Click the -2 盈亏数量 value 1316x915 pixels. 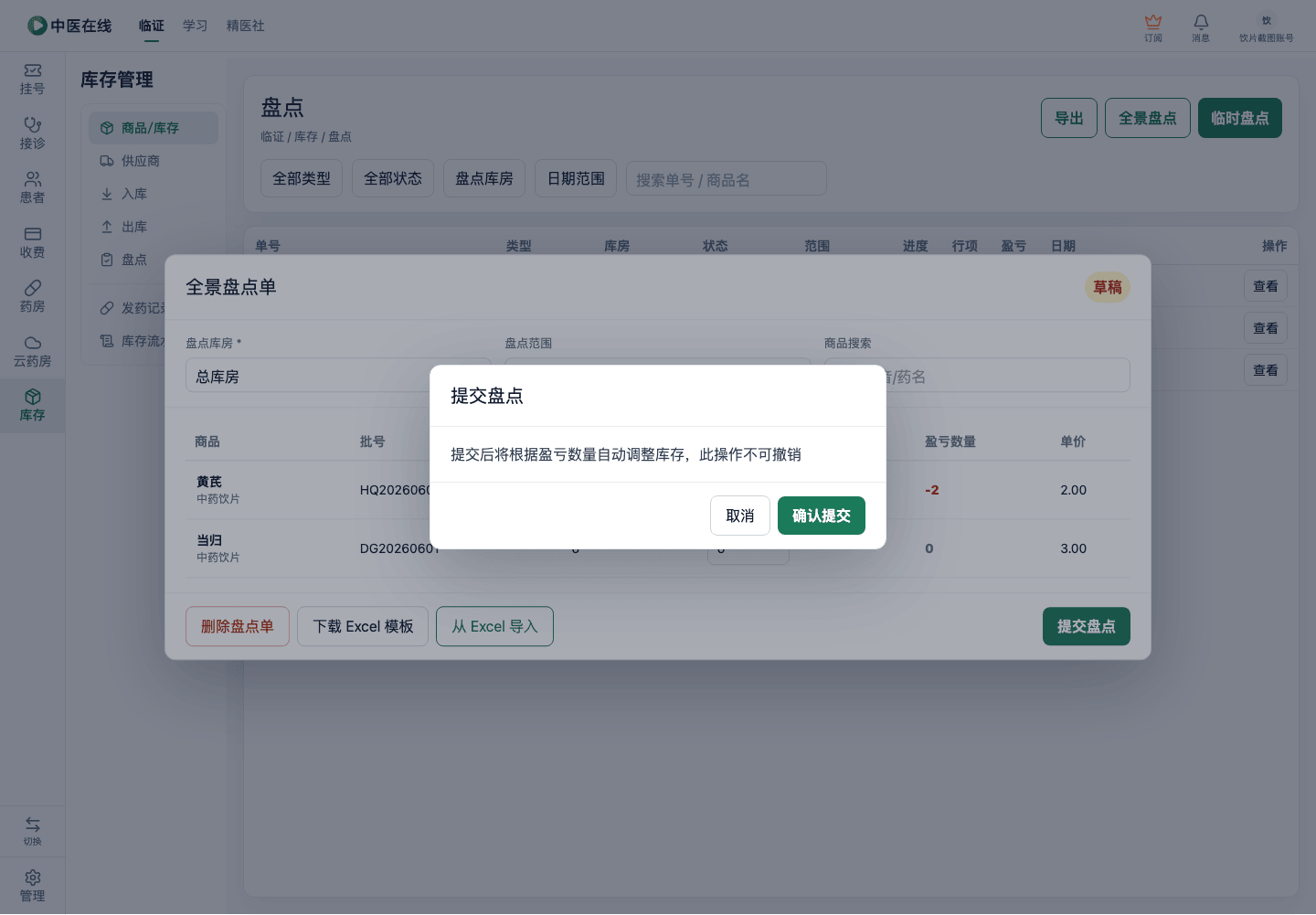932,490
